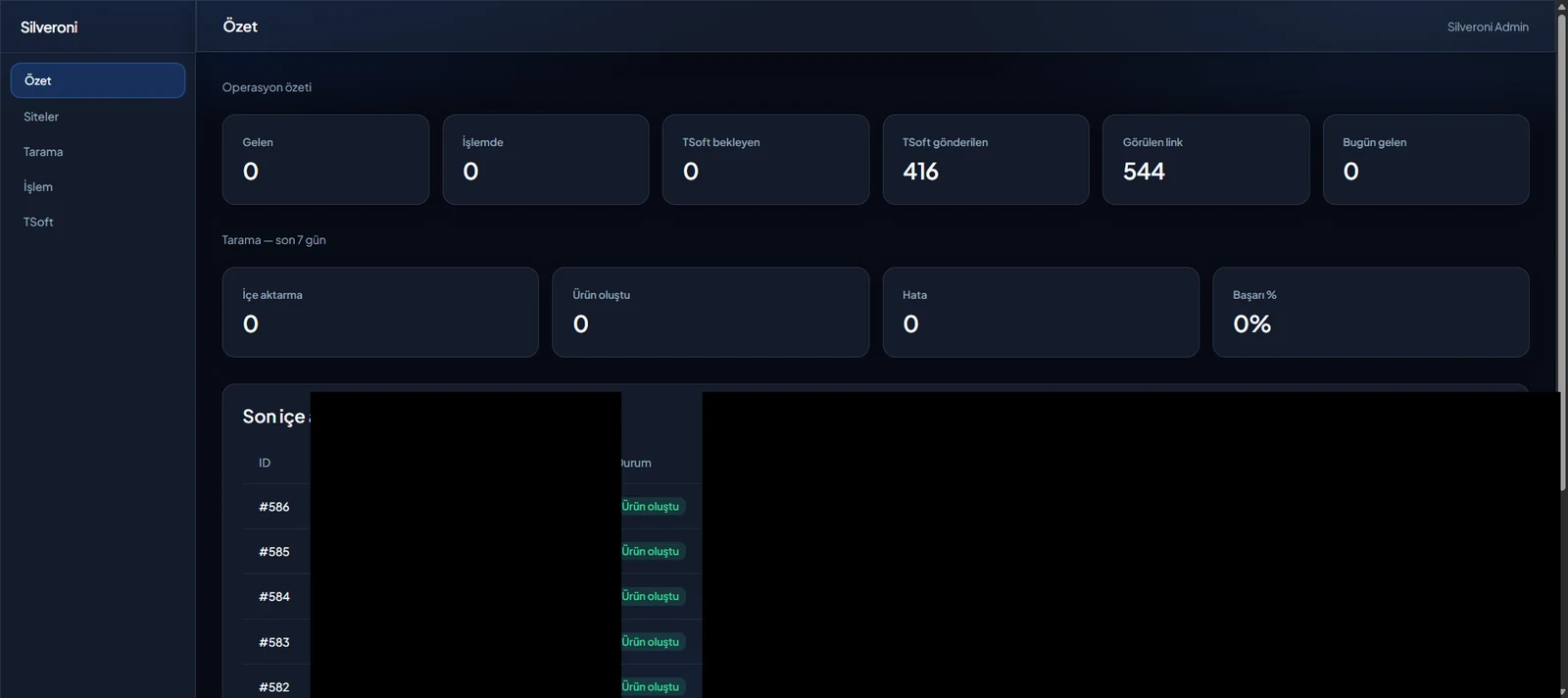Open the Hata stats card

(x=1041, y=313)
